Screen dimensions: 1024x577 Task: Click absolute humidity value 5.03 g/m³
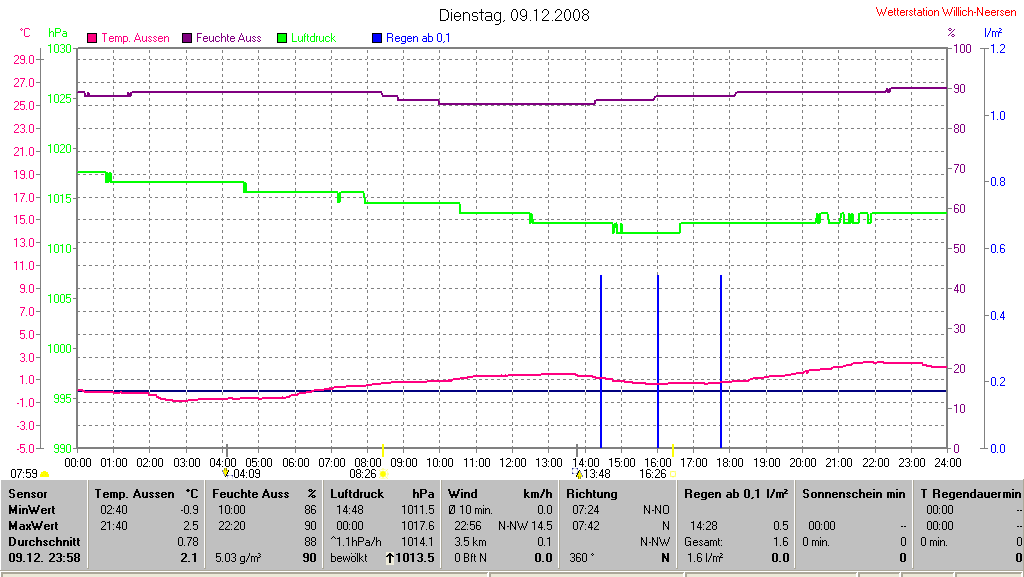238,558
